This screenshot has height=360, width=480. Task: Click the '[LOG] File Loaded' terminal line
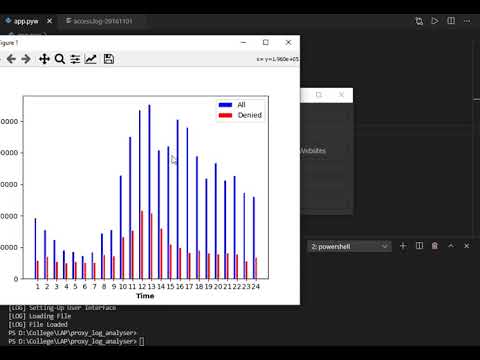(x=38, y=324)
